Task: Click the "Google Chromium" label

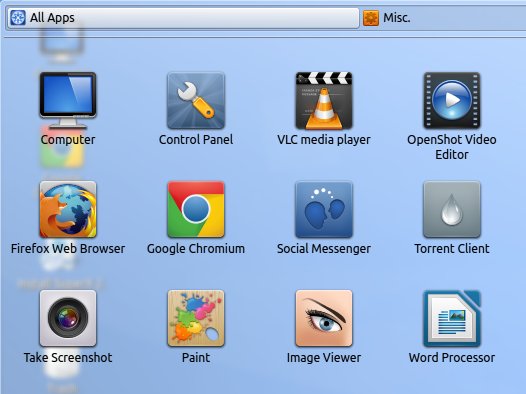Action: pyautogui.click(x=196, y=248)
